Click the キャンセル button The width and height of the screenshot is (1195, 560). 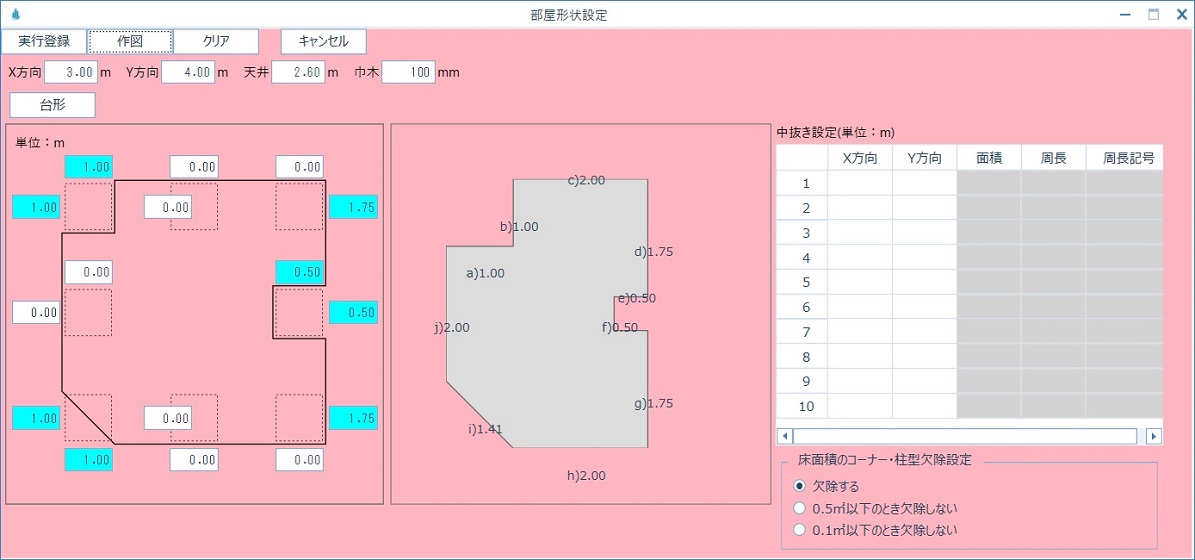click(324, 41)
